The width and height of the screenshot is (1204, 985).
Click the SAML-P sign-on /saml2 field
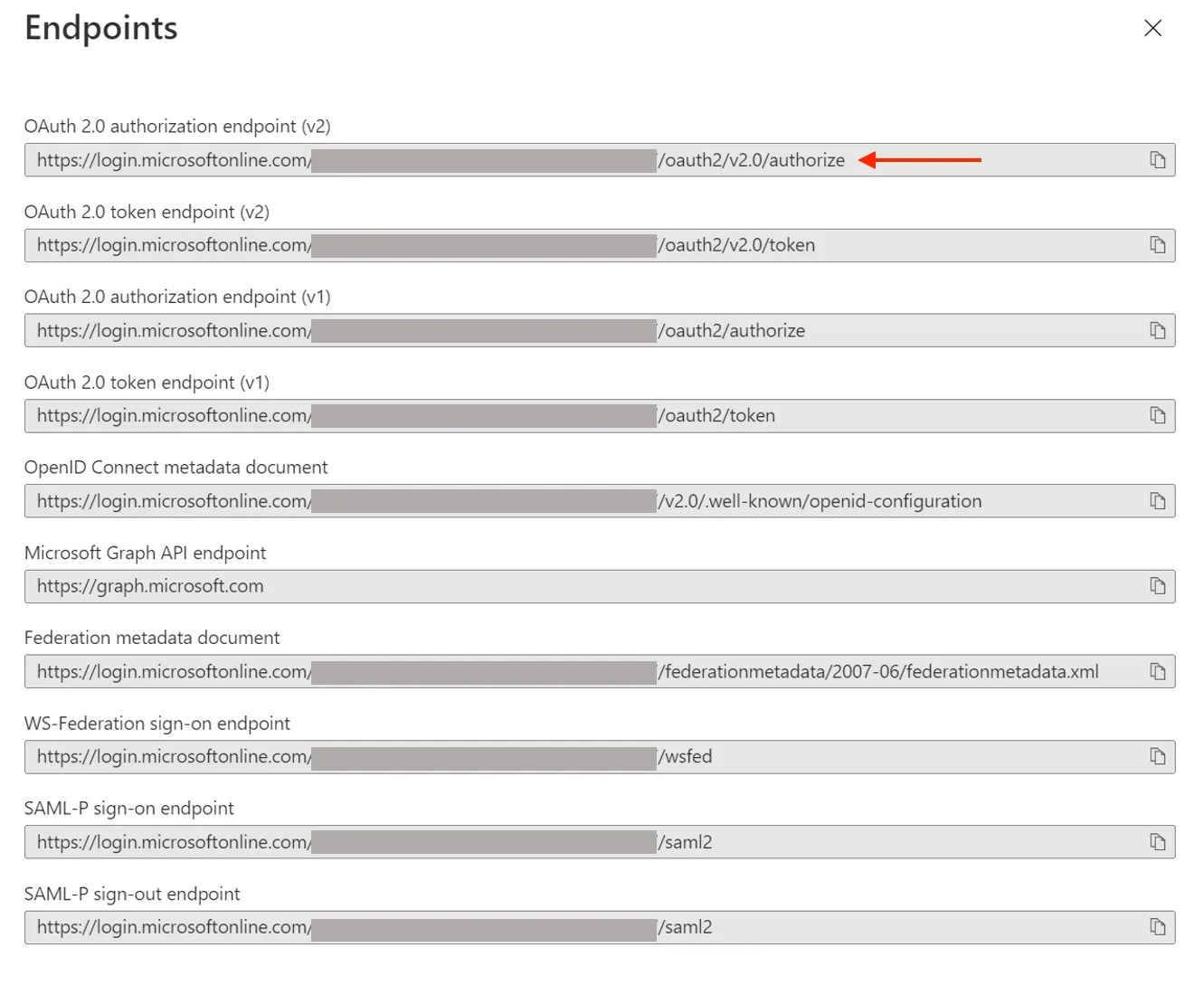[600, 842]
